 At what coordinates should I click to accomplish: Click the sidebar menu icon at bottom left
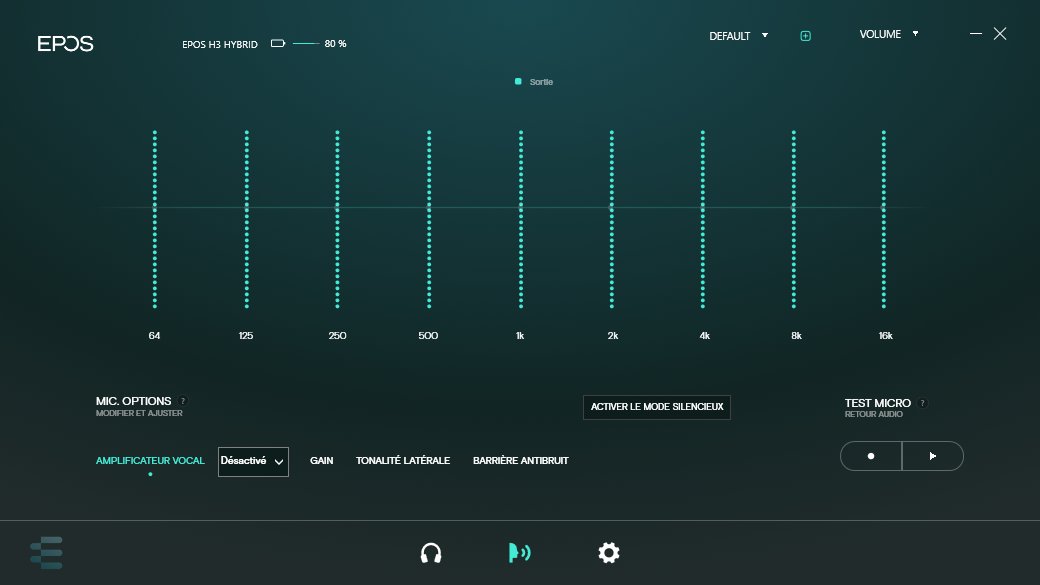pos(46,553)
